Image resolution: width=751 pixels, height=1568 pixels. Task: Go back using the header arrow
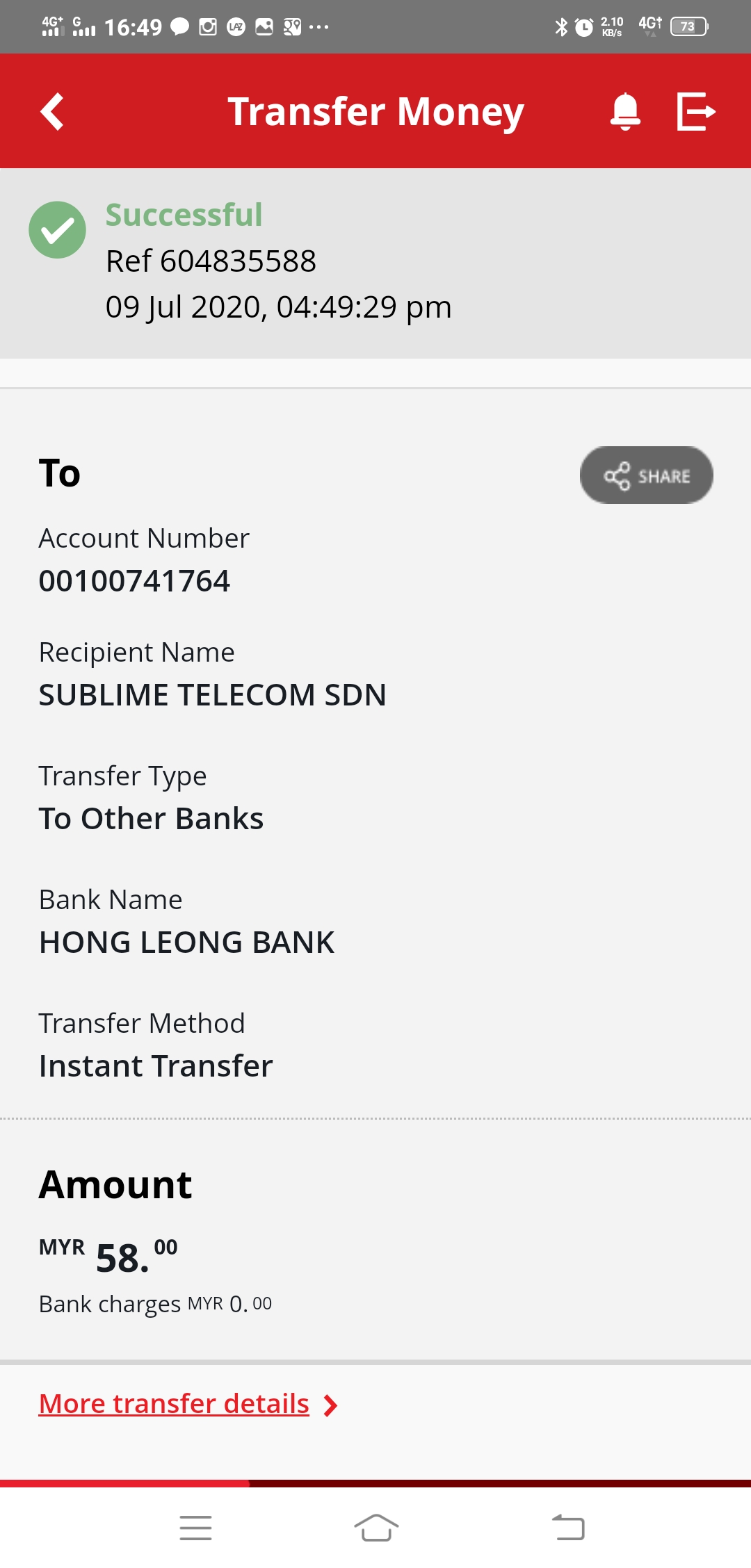[x=52, y=111]
